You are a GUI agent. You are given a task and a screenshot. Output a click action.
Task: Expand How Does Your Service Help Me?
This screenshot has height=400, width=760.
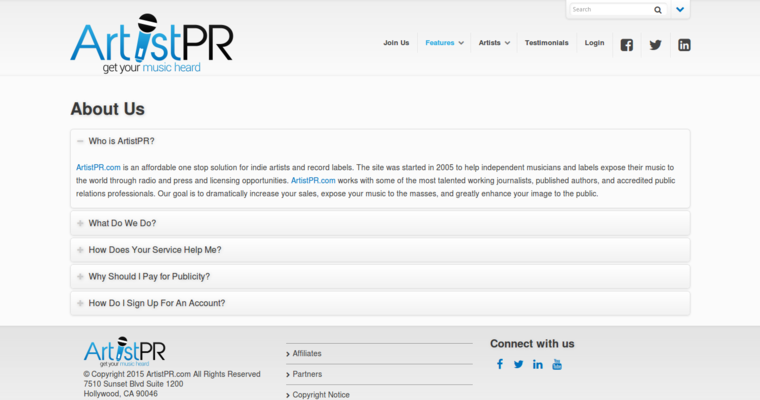point(380,250)
